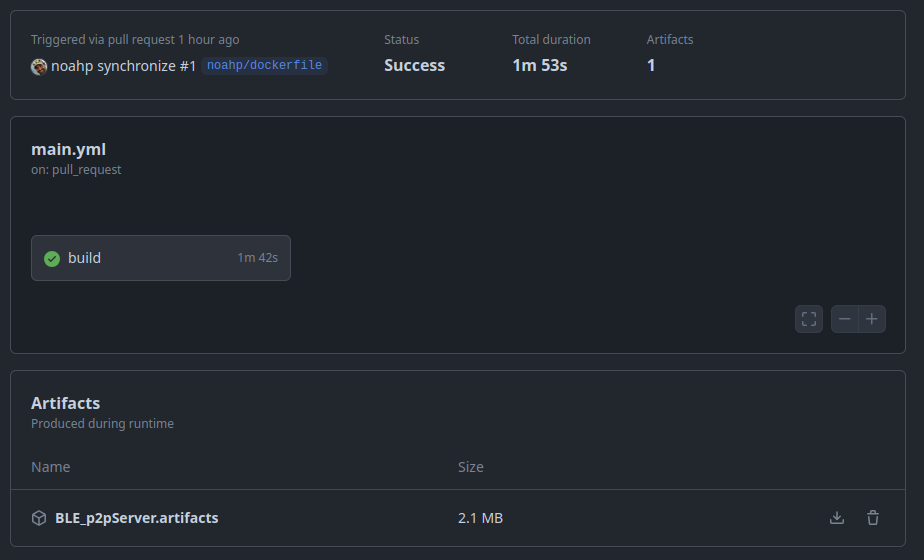Toggle fullscreen workflow graph view

click(x=809, y=319)
